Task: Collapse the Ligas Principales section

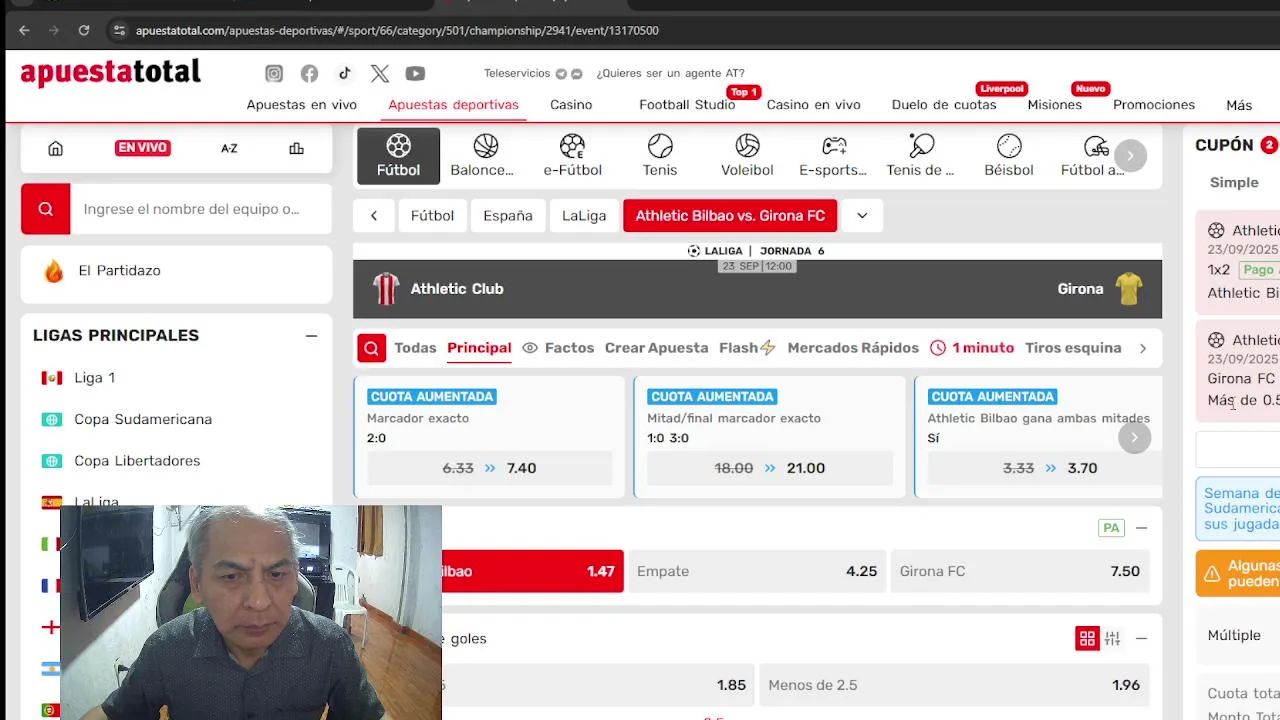Action: (311, 336)
